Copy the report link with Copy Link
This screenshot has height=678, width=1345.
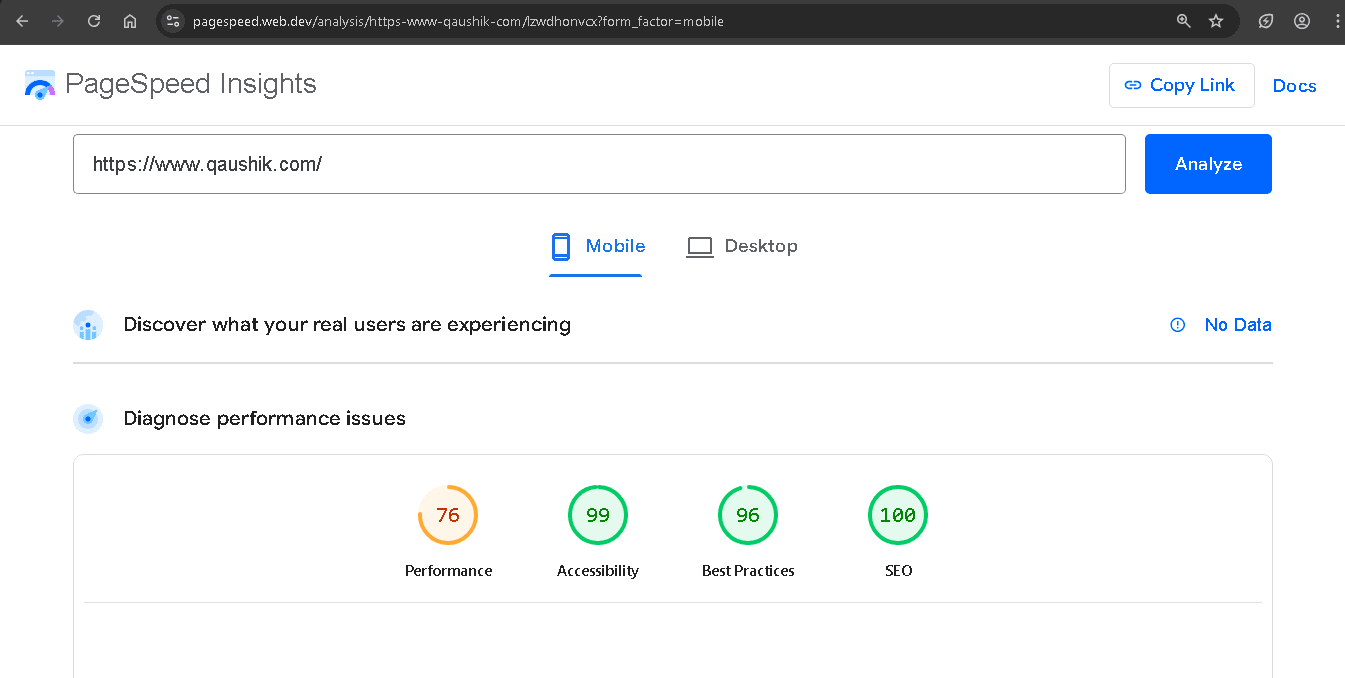pos(1181,85)
